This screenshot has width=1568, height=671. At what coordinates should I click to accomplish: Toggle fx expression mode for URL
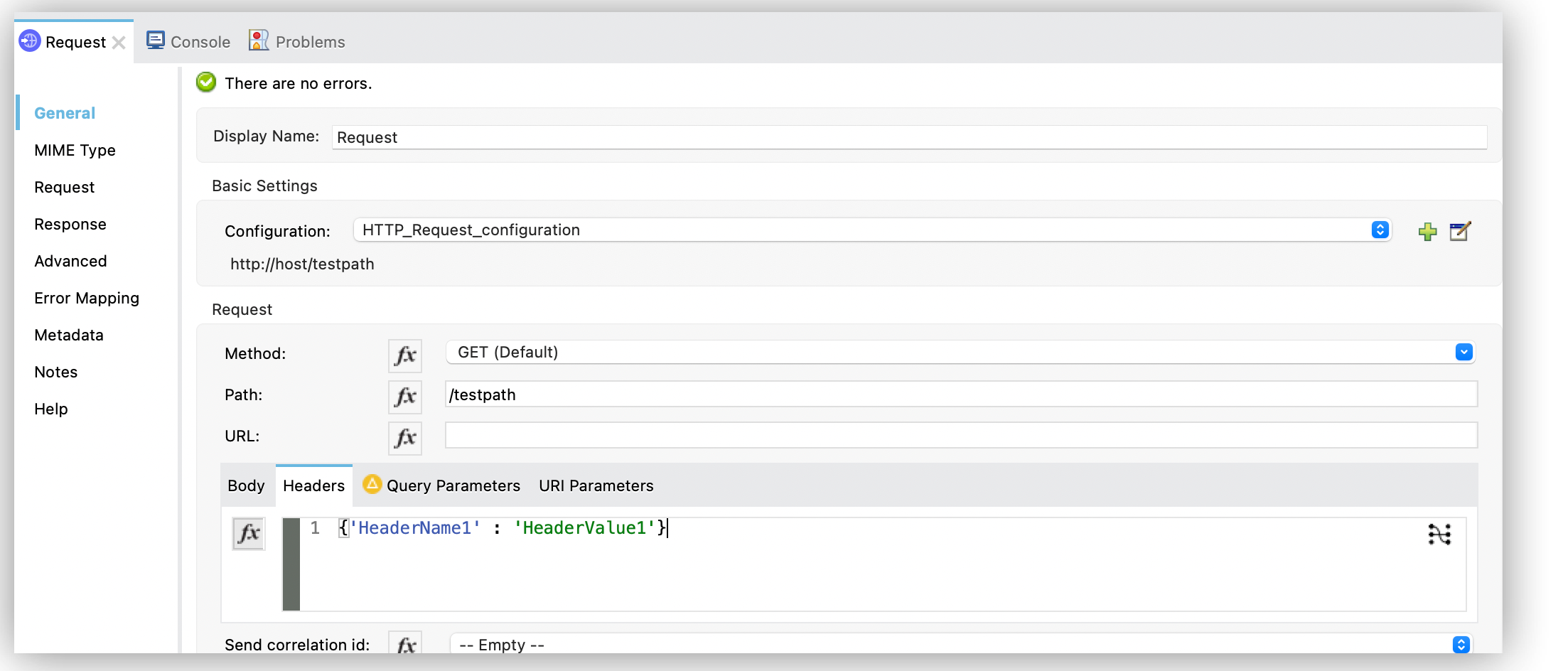[x=405, y=438]
